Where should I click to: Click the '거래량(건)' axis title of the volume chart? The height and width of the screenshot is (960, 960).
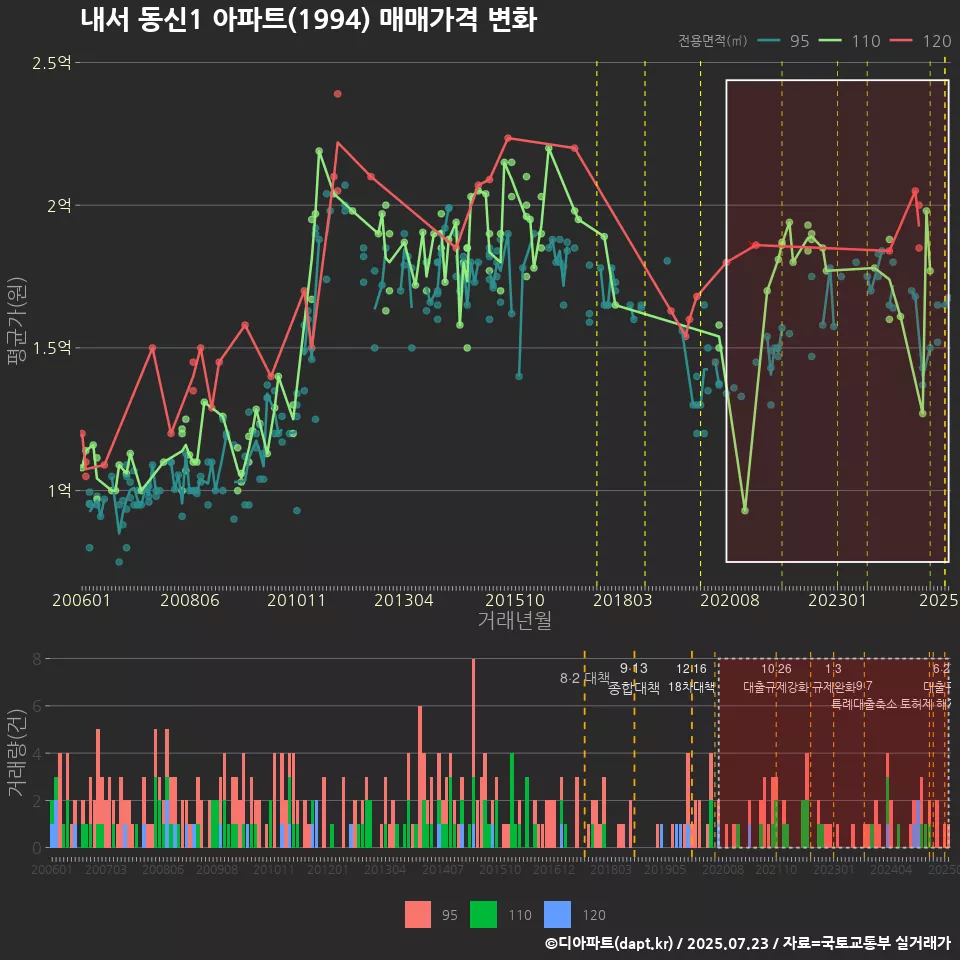pos(17,753)
